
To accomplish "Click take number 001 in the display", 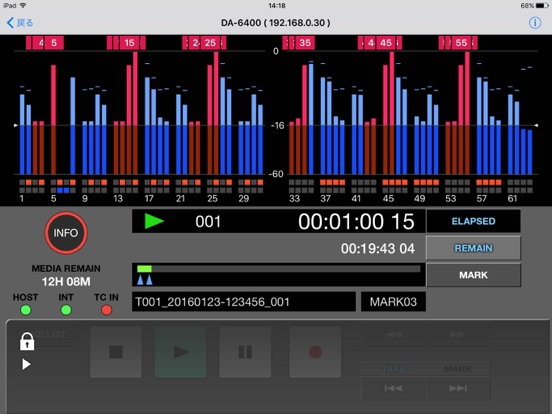I will (x=208, y=222).
